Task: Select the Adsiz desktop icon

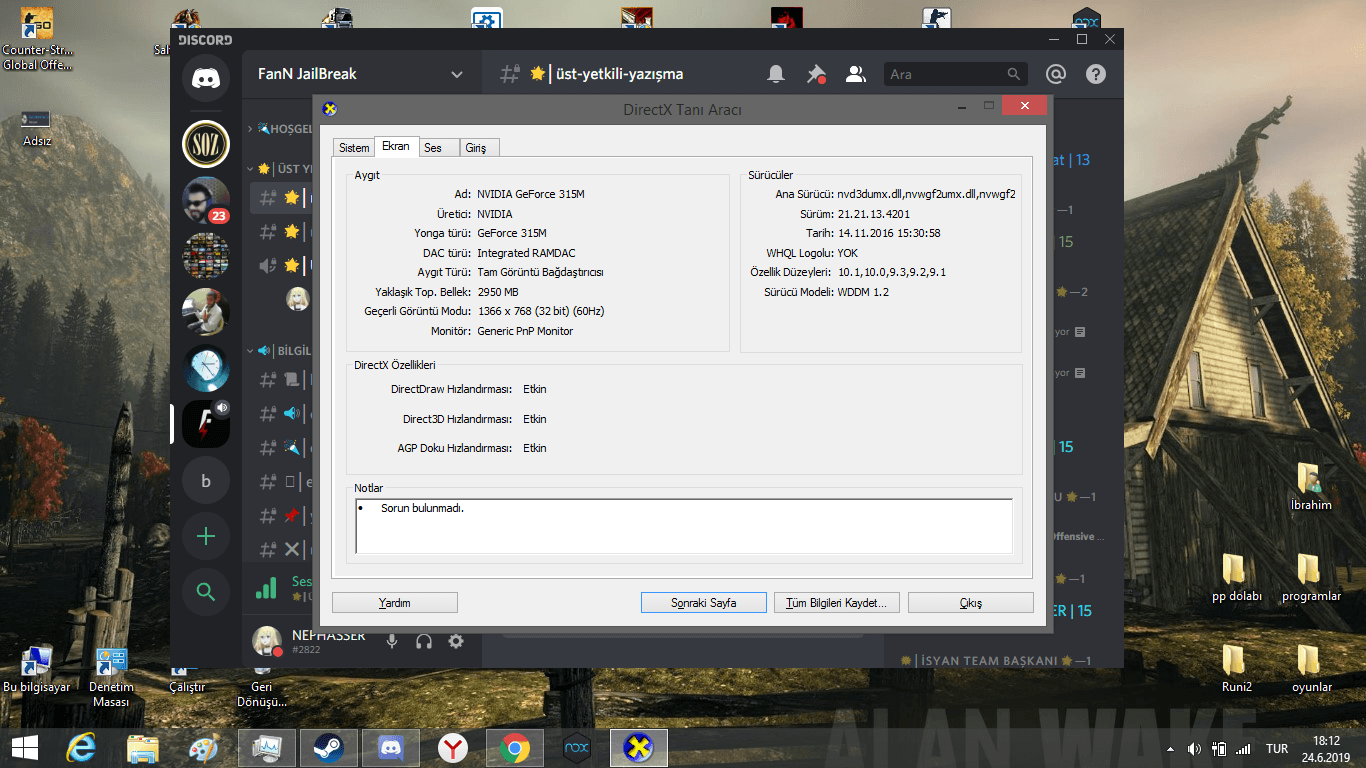Action: (x=37, y=127)
